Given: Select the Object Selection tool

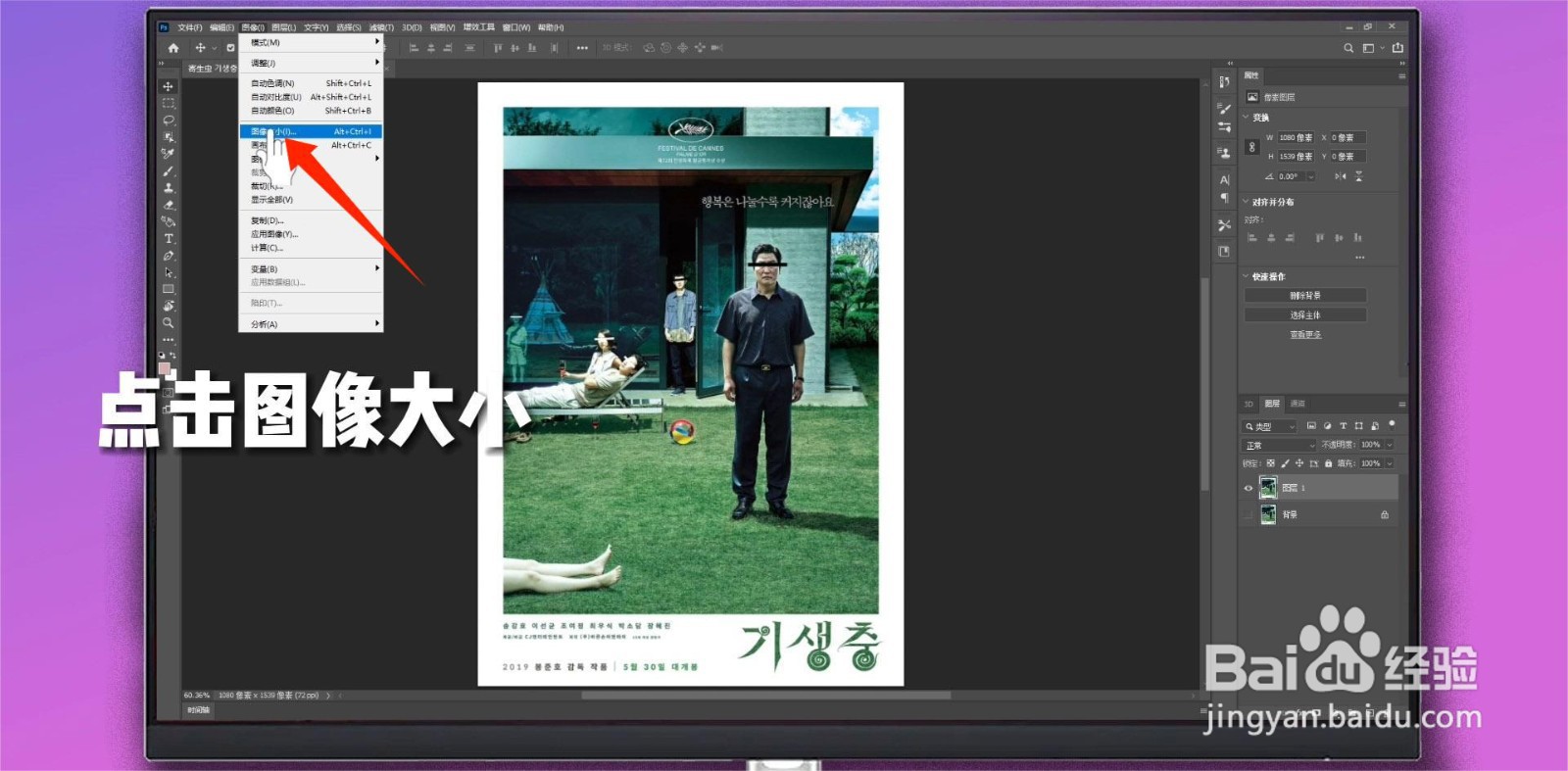Looking at the screenshot, I should click(169, 137).
